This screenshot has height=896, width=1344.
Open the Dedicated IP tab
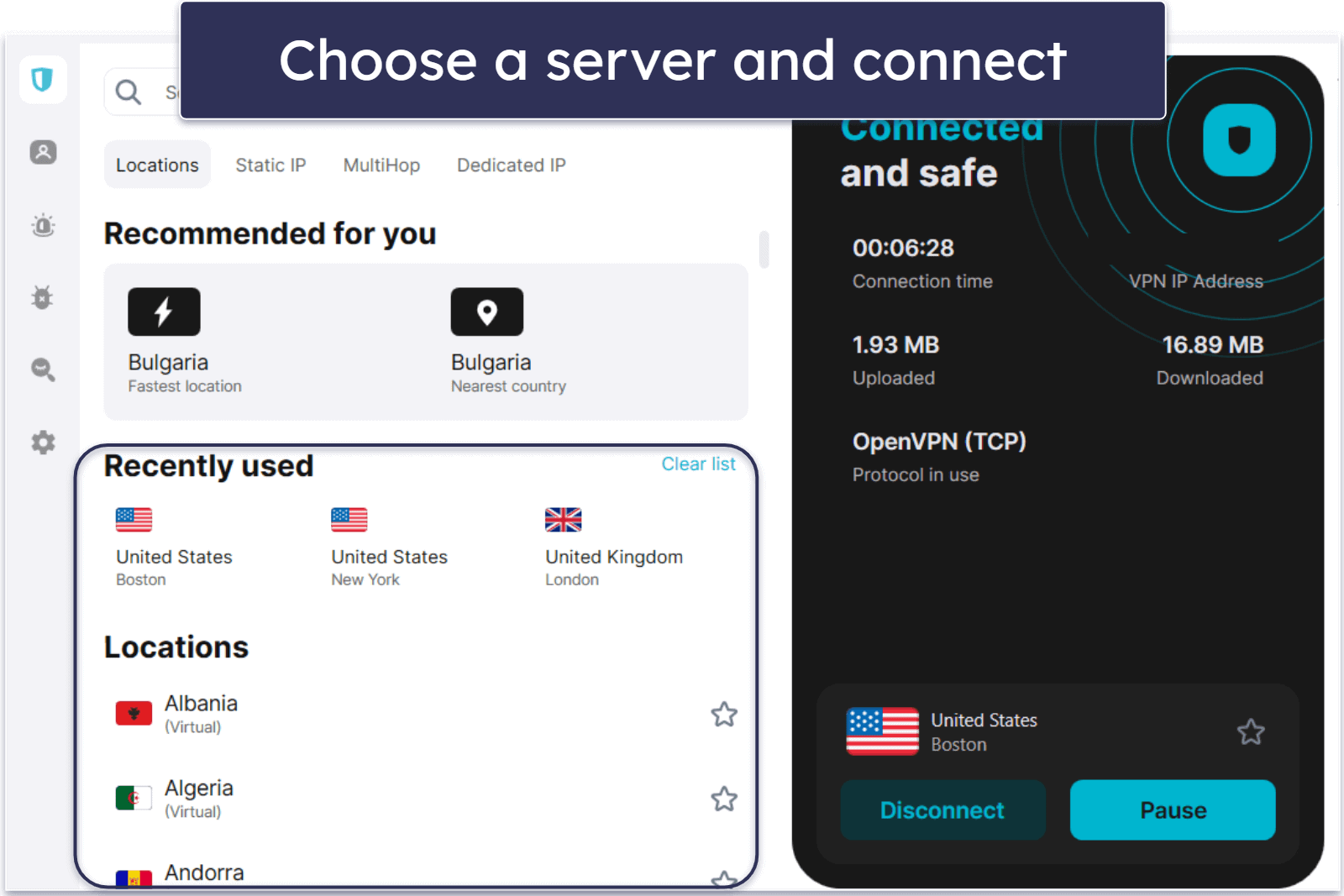[511, 165]
